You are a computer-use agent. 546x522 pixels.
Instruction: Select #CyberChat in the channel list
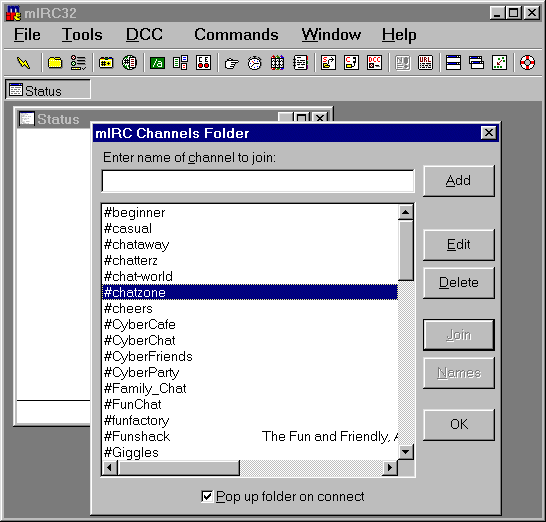point(250,340)
